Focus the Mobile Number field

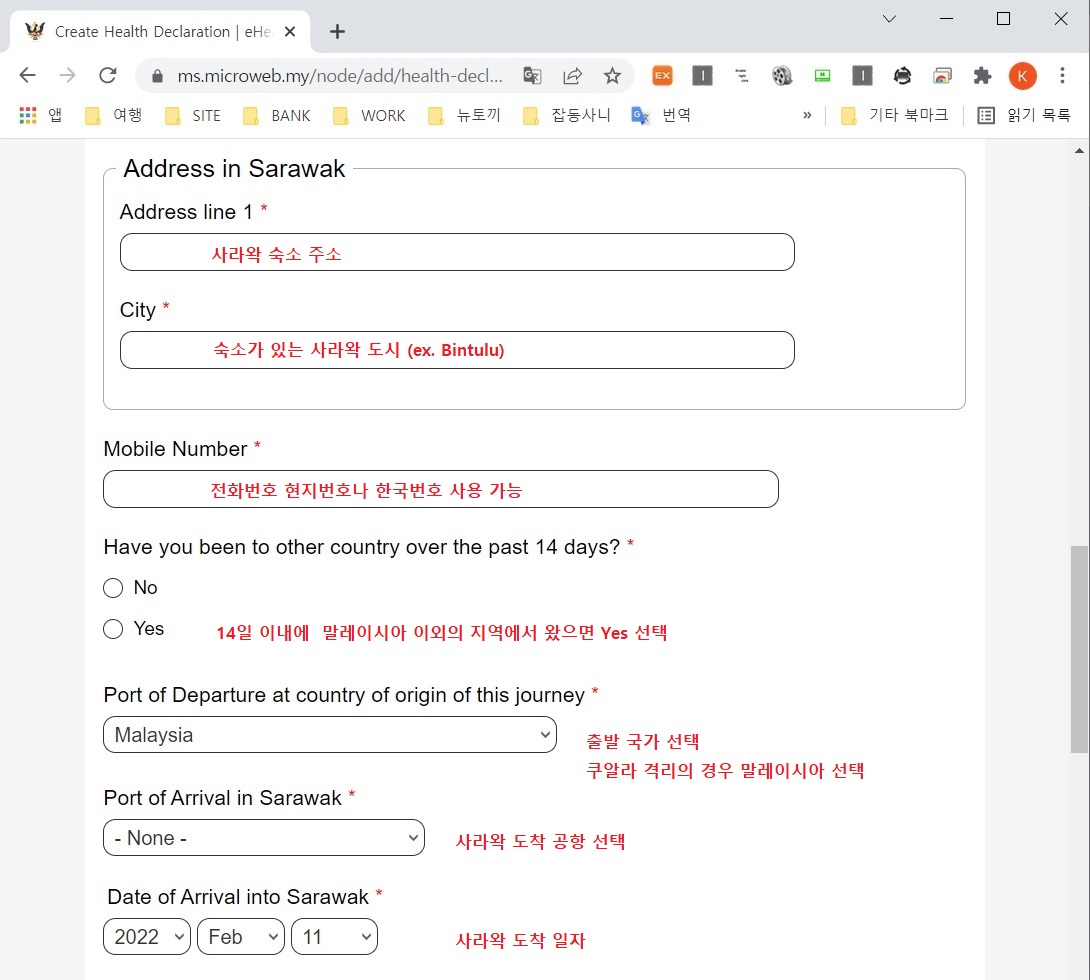(441, 489)
